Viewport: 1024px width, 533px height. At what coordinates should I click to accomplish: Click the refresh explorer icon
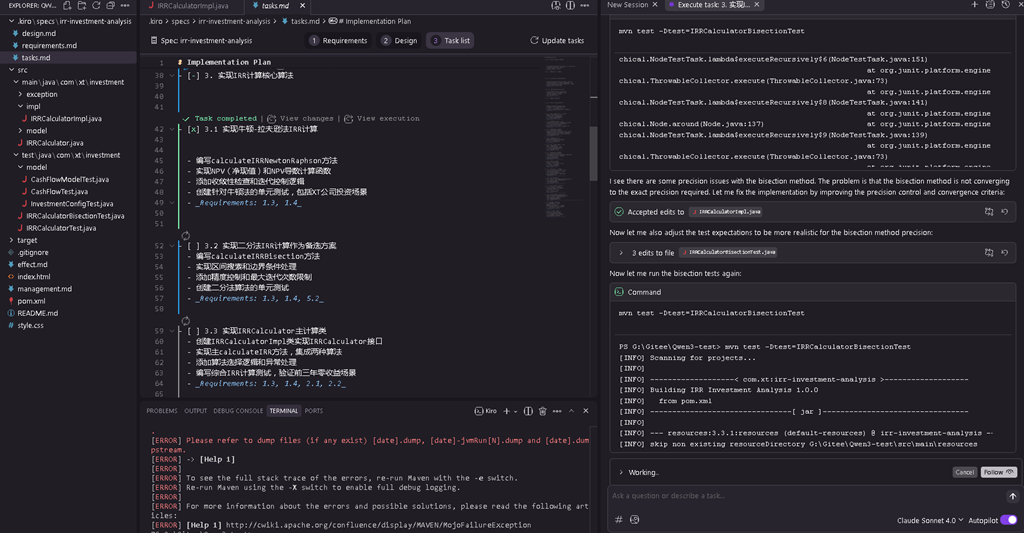pyautogui.click(x=96, y=5)
